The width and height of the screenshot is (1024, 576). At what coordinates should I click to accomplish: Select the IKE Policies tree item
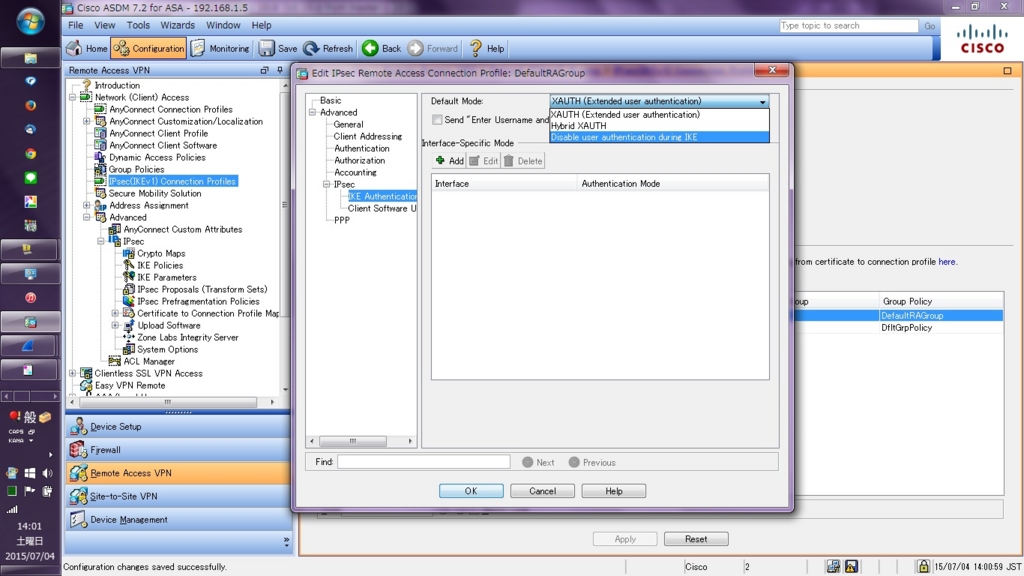coord(160,265)
